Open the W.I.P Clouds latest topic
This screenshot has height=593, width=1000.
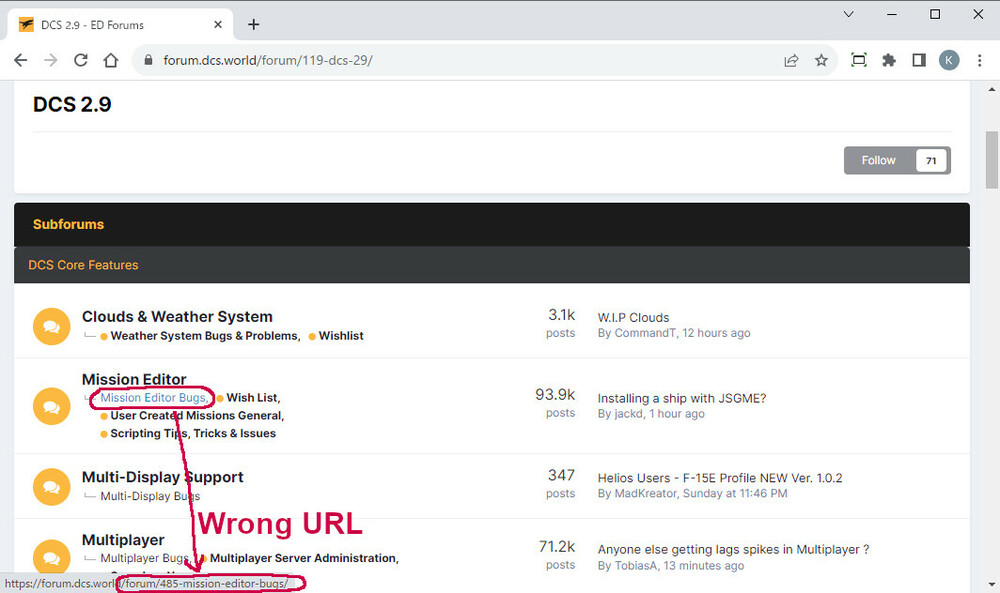coord(633,318)
